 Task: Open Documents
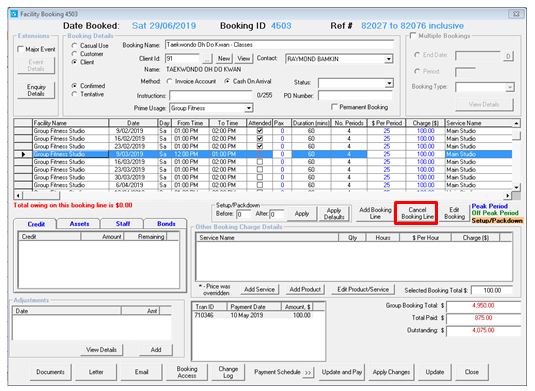point(50,372)
